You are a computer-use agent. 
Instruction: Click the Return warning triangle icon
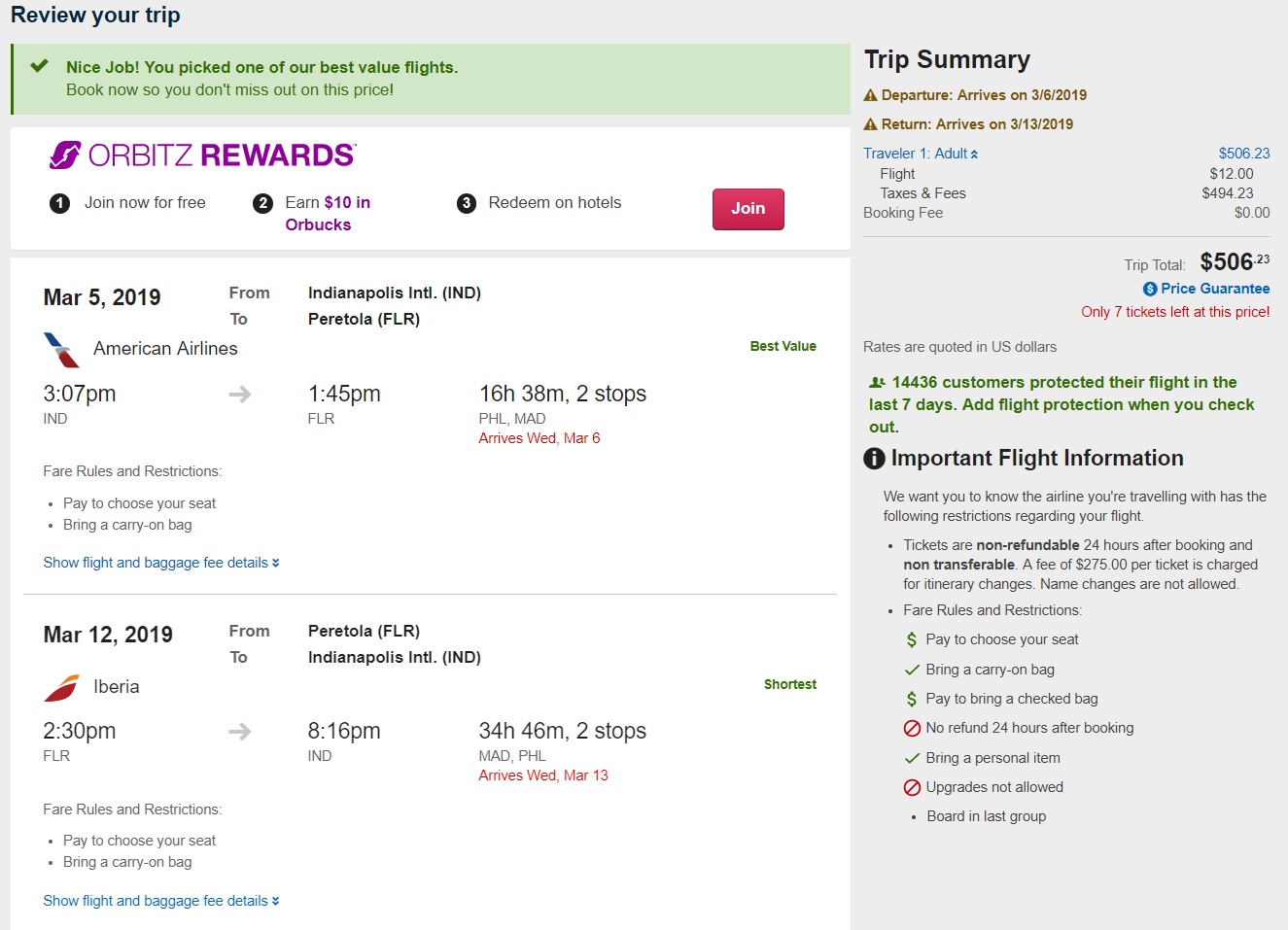click(x=870, y=124)
